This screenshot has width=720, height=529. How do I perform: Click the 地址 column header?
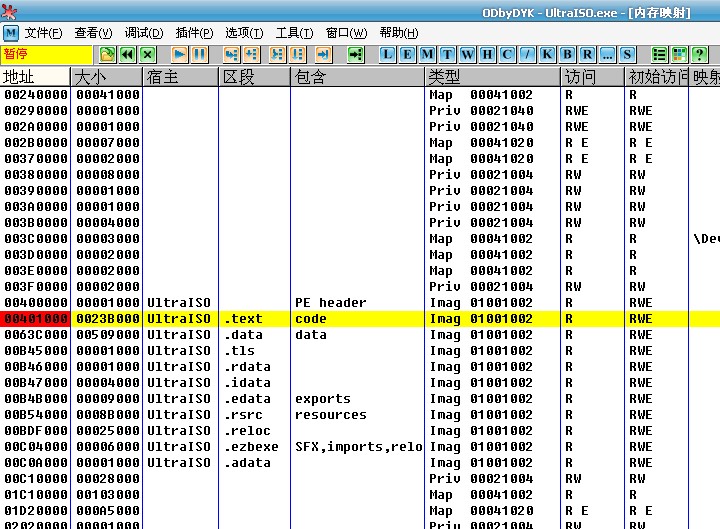click(x=35, y=77)
